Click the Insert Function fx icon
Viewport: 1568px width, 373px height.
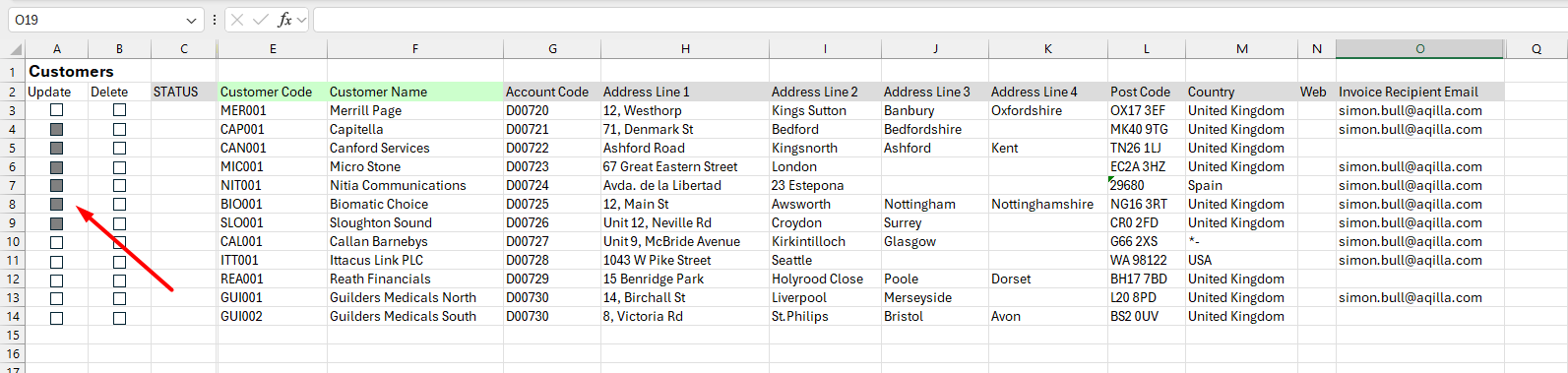(x=284, y=20)
